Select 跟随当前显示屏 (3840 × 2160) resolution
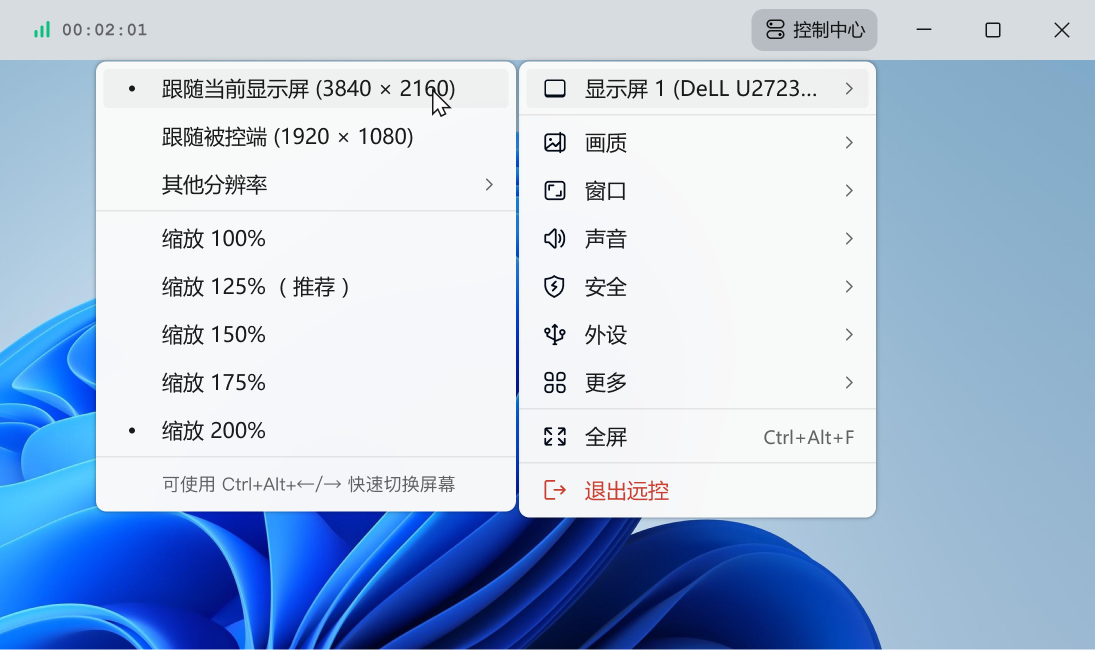Viewport: 1095px width, 650px height. [x=308, y=89]
